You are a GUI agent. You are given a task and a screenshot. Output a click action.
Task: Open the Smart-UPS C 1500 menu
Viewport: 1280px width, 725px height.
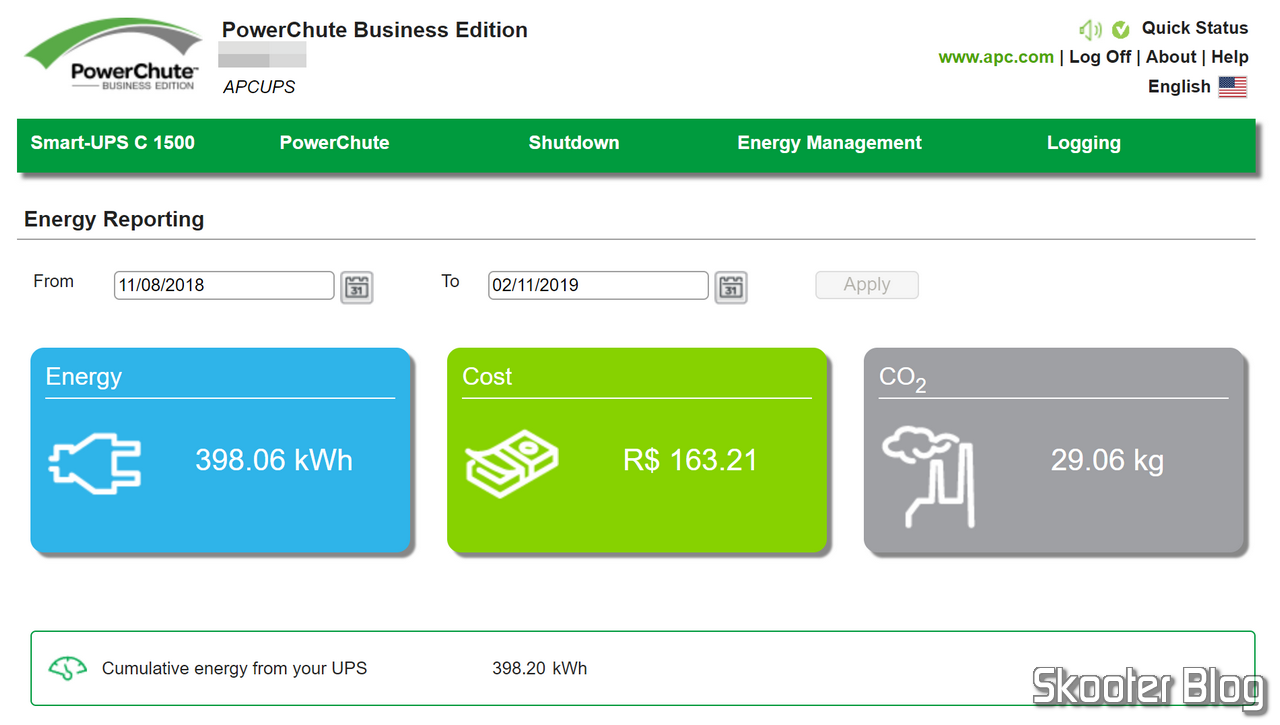[x=113, y=143]
